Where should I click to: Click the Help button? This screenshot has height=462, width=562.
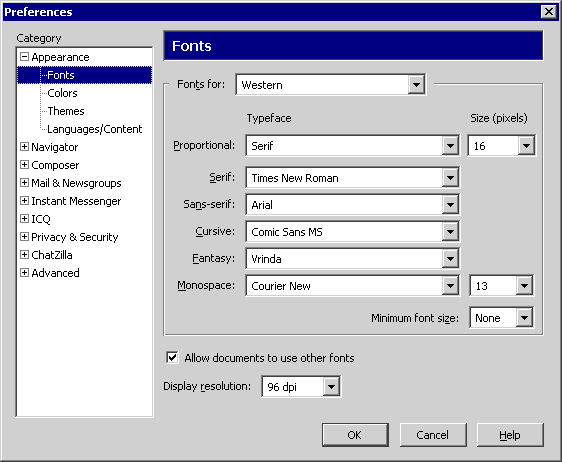(510, 435)
